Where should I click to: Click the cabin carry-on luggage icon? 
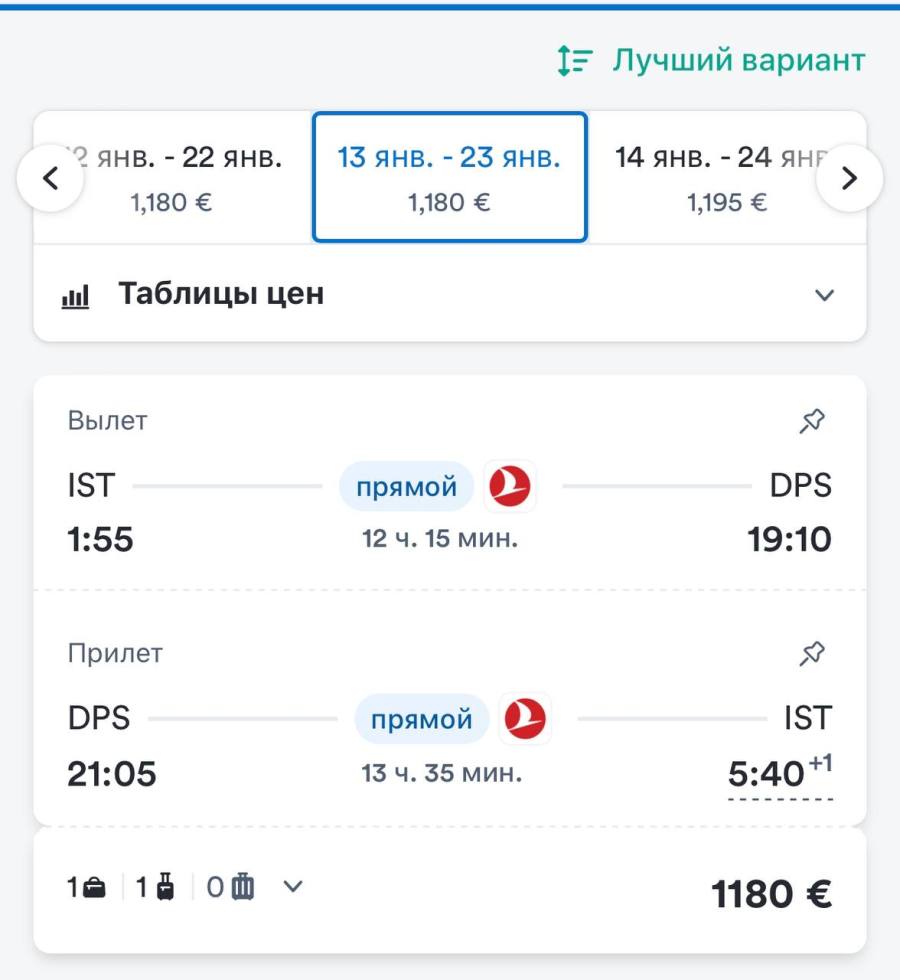pos(165,887)
